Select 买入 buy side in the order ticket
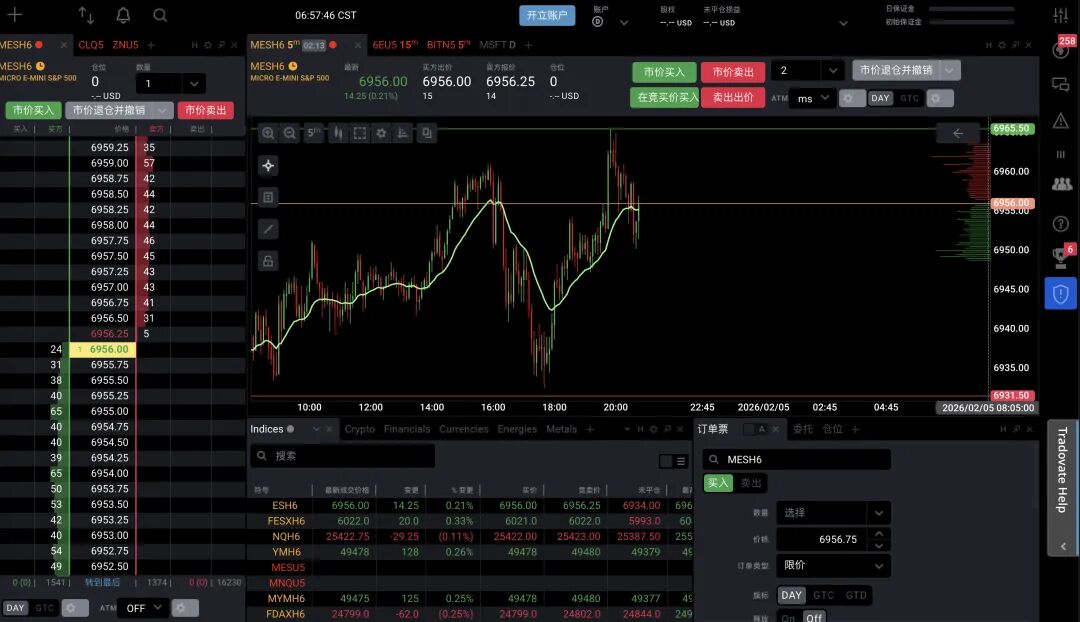 718,483
